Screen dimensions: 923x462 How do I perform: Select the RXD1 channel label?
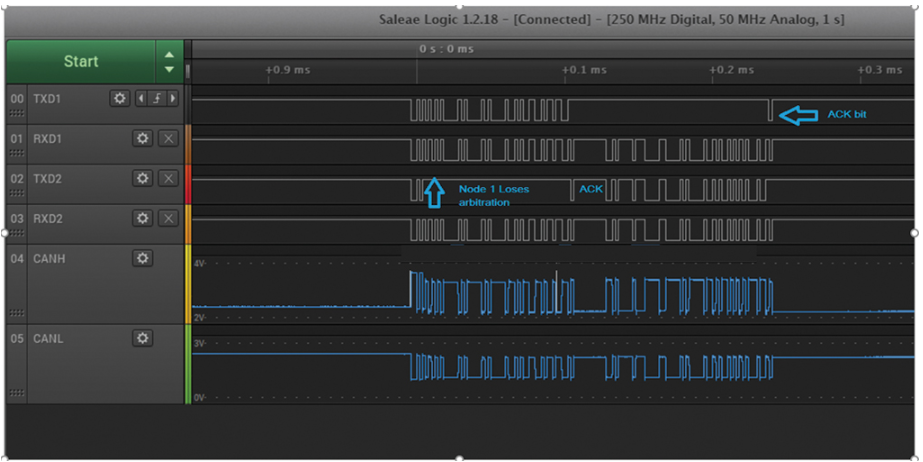[x=48, y=139]
